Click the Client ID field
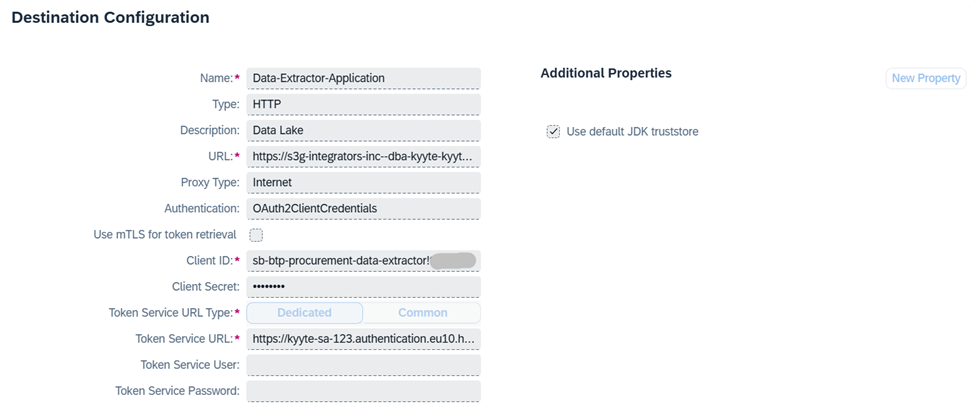 coord(363,261)
